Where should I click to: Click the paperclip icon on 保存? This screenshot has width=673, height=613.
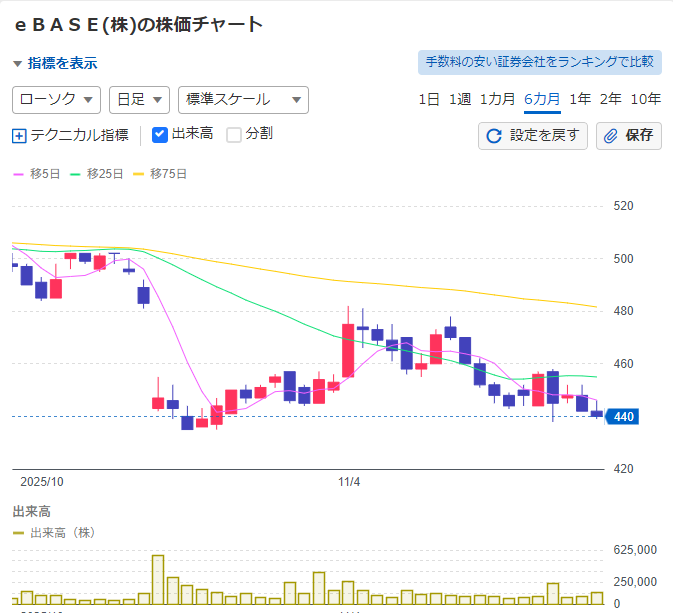[x=610, y=136]
